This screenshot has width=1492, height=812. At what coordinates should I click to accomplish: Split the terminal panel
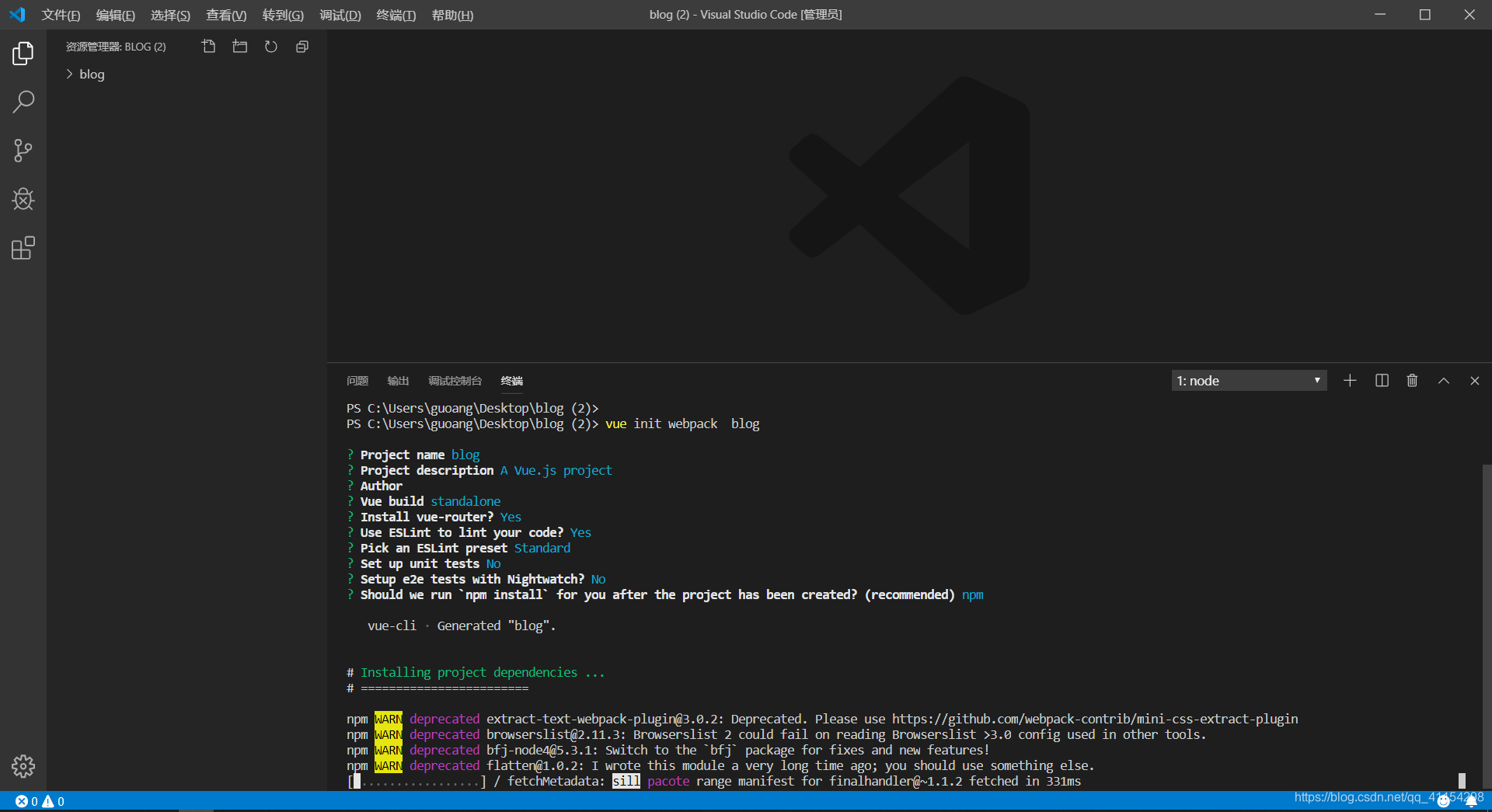click(x=1382, y=381)
